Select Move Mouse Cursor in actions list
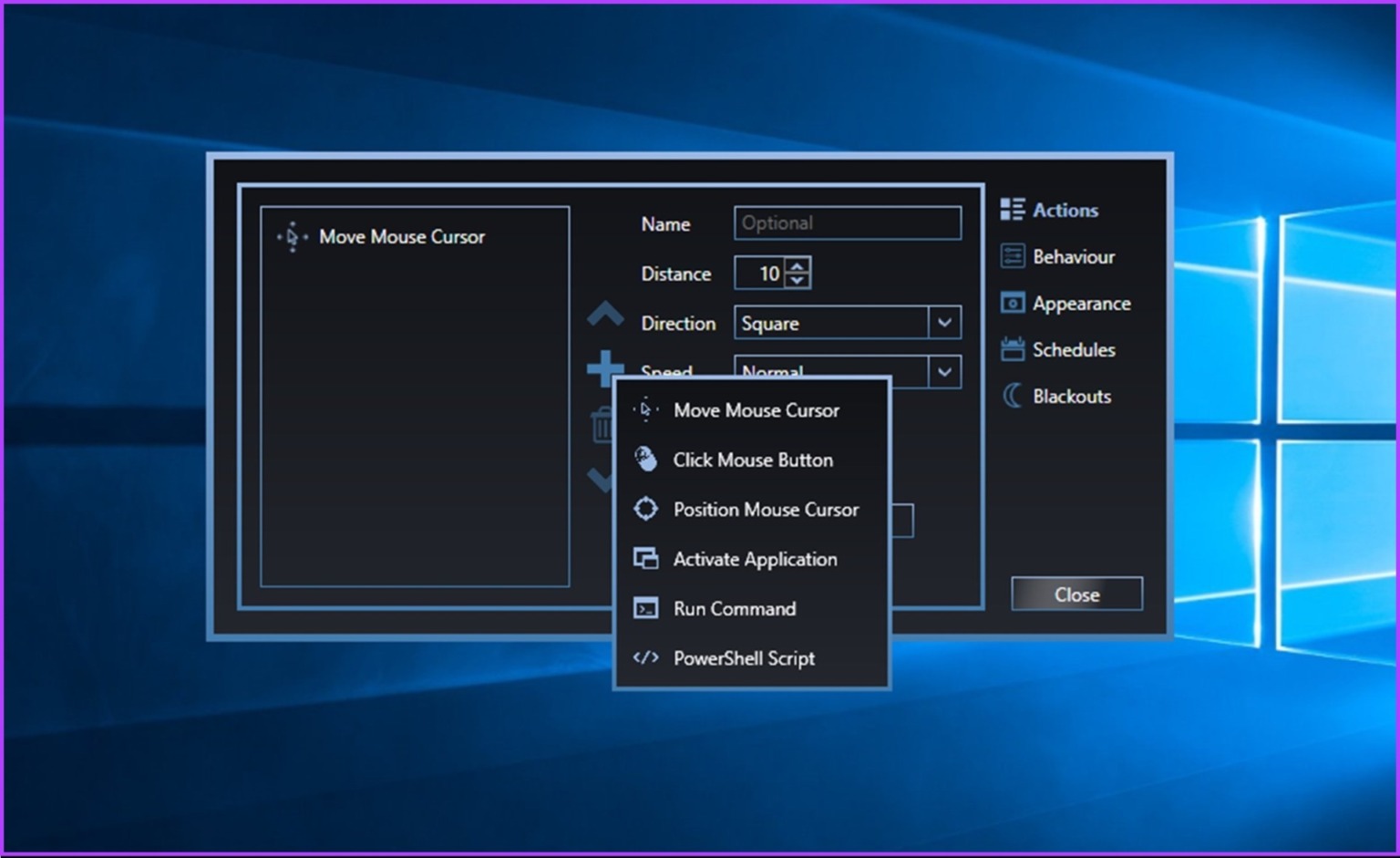This screenshot has height=858, width=1400. [401, 237]
